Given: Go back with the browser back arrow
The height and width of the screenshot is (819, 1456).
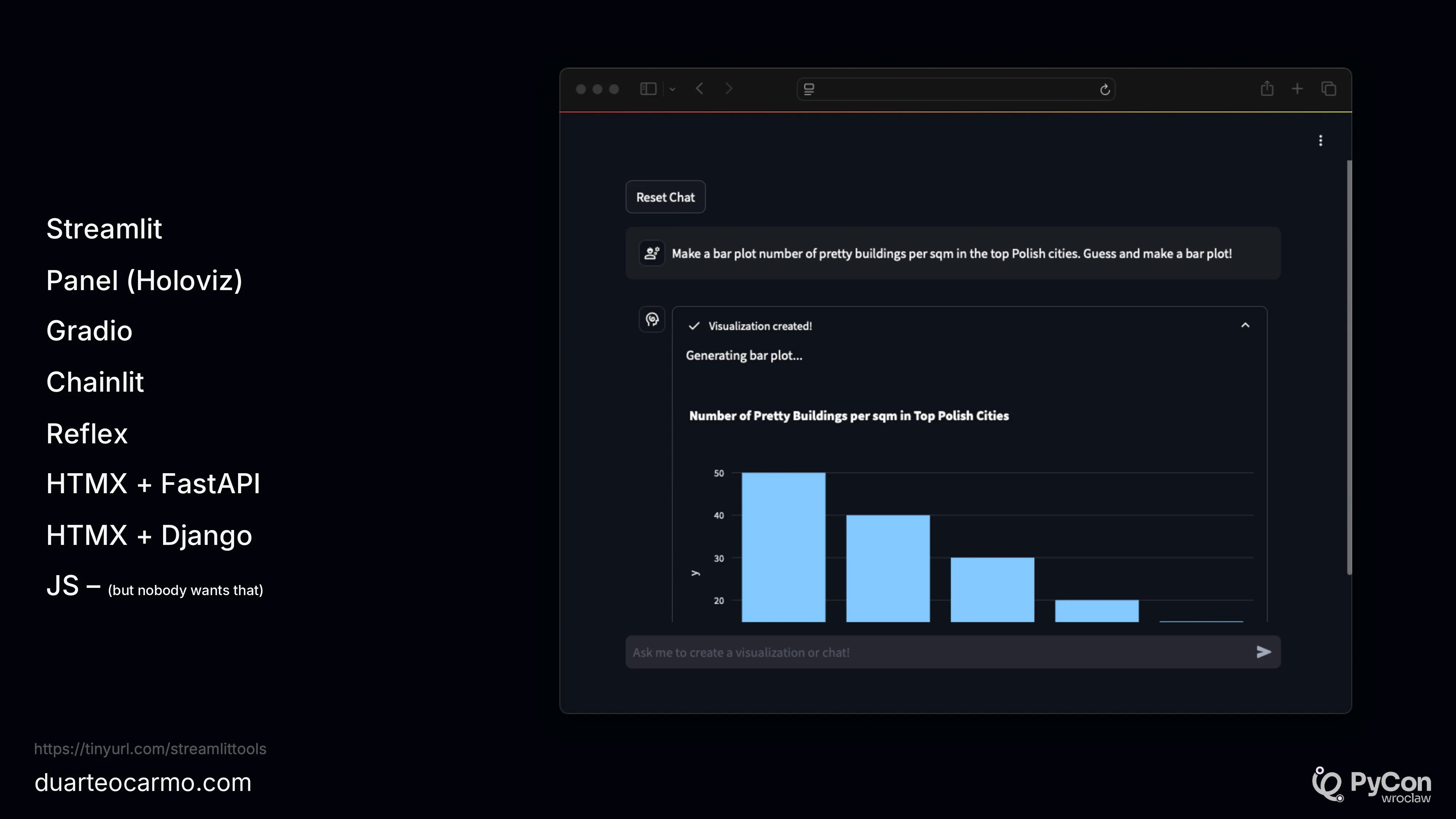Looking at the screenshot, I should coord(700,89).
